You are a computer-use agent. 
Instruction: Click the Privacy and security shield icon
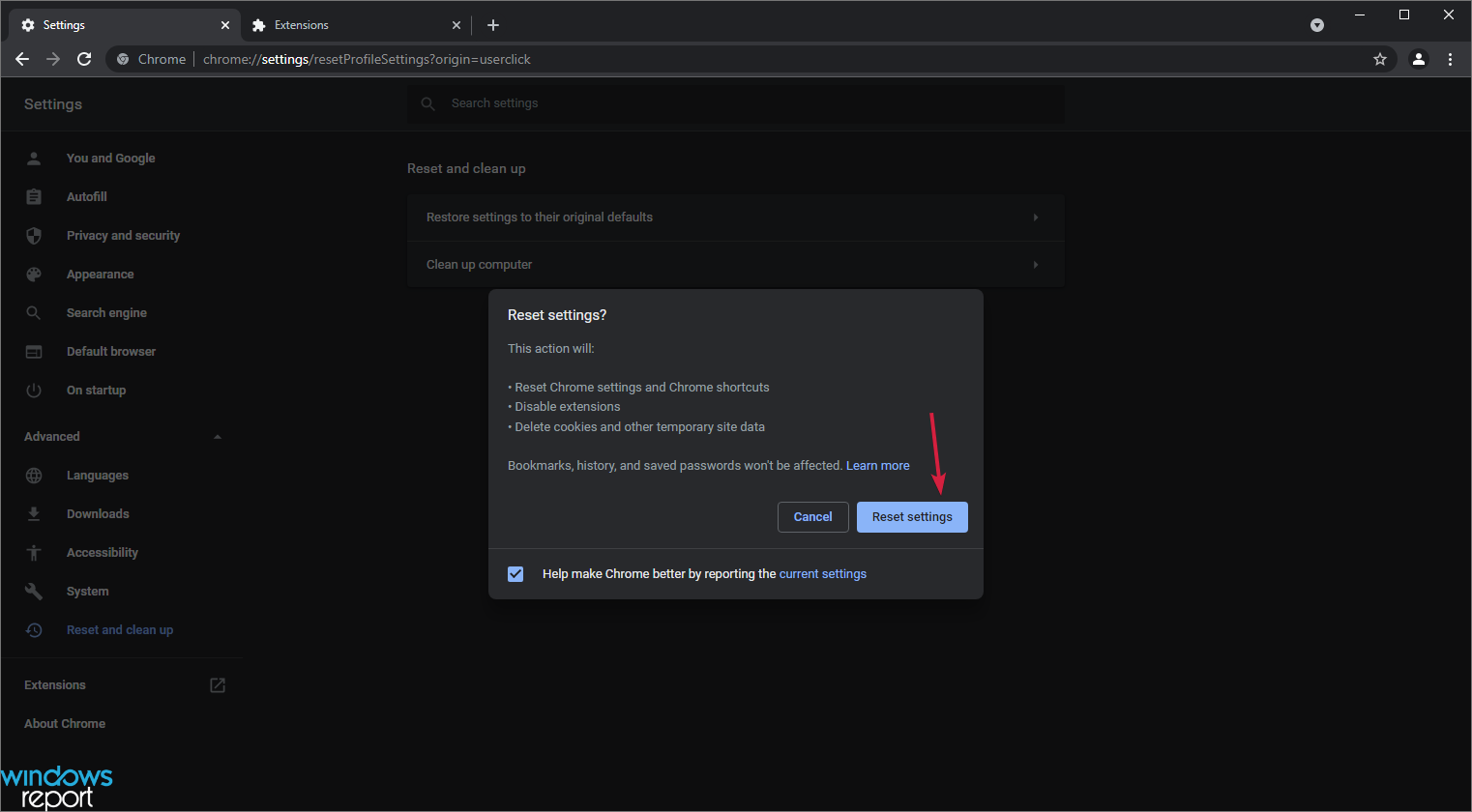[x=34, y=235]
